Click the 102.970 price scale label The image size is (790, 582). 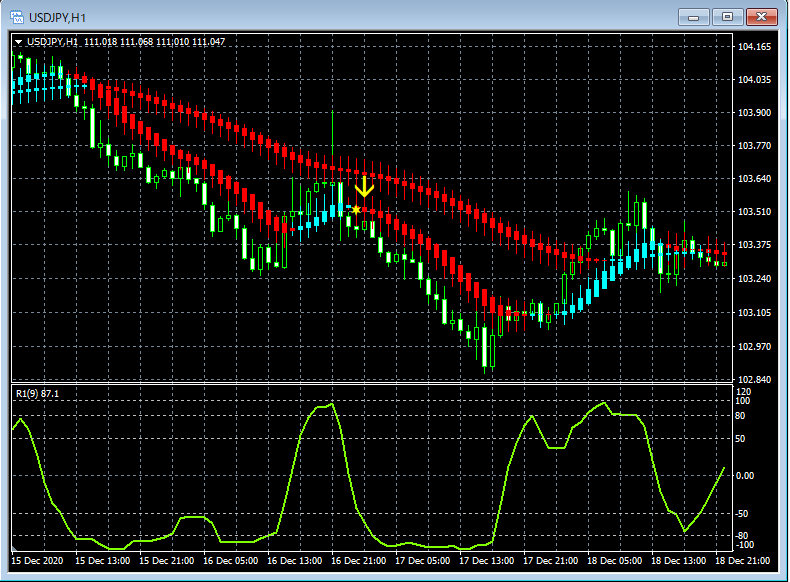(754, 346)
